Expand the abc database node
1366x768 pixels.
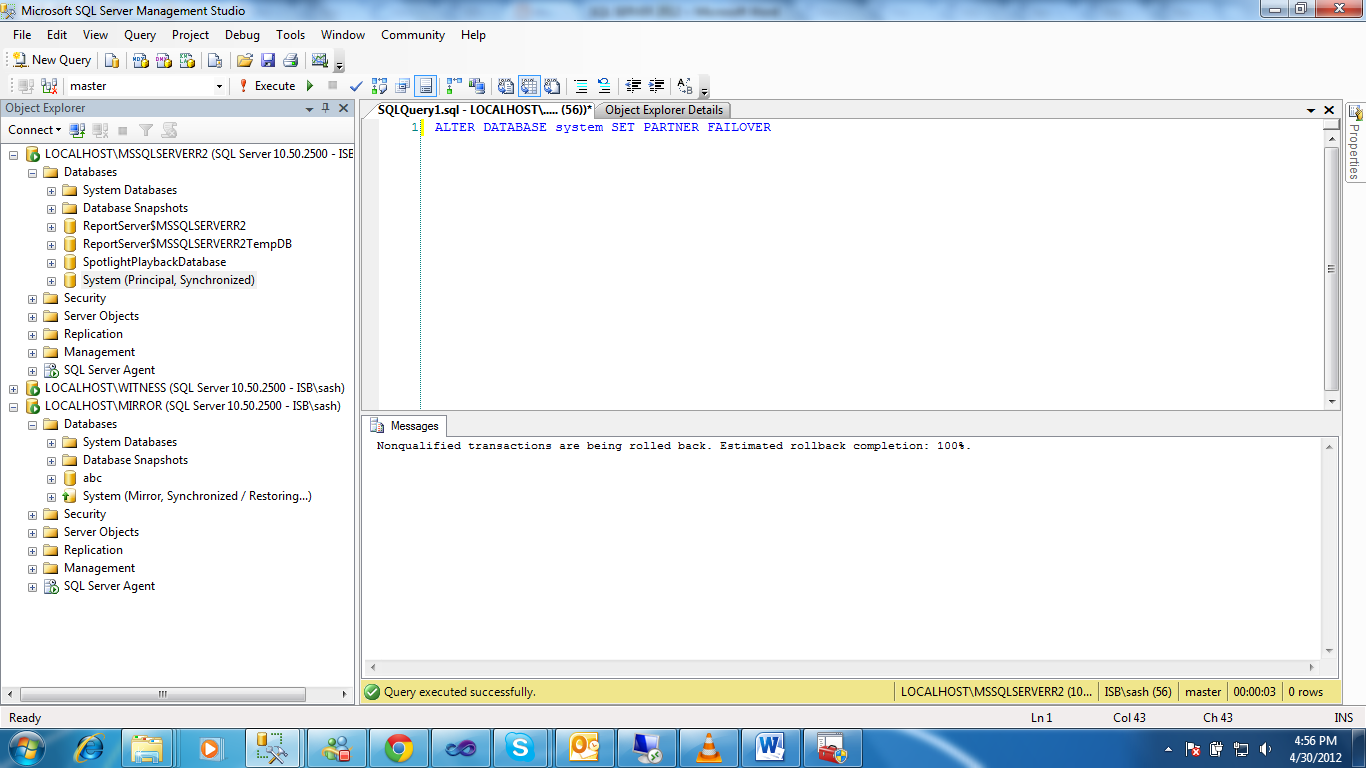coord(51,478)
